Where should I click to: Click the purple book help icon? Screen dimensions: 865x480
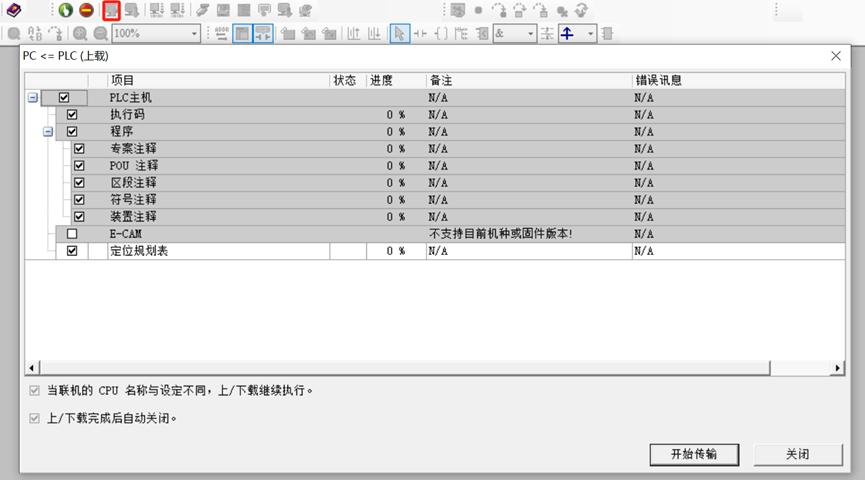pyautogui.click(x=13, y=10)
